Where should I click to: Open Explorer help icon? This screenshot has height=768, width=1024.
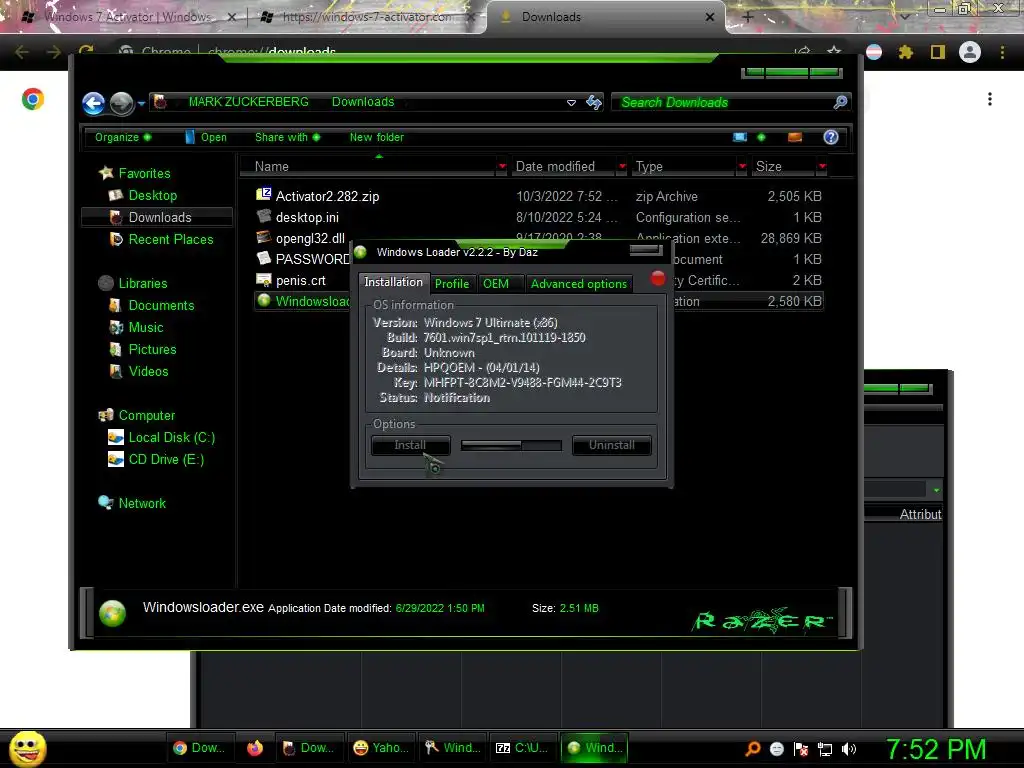[x=831, y=137]
